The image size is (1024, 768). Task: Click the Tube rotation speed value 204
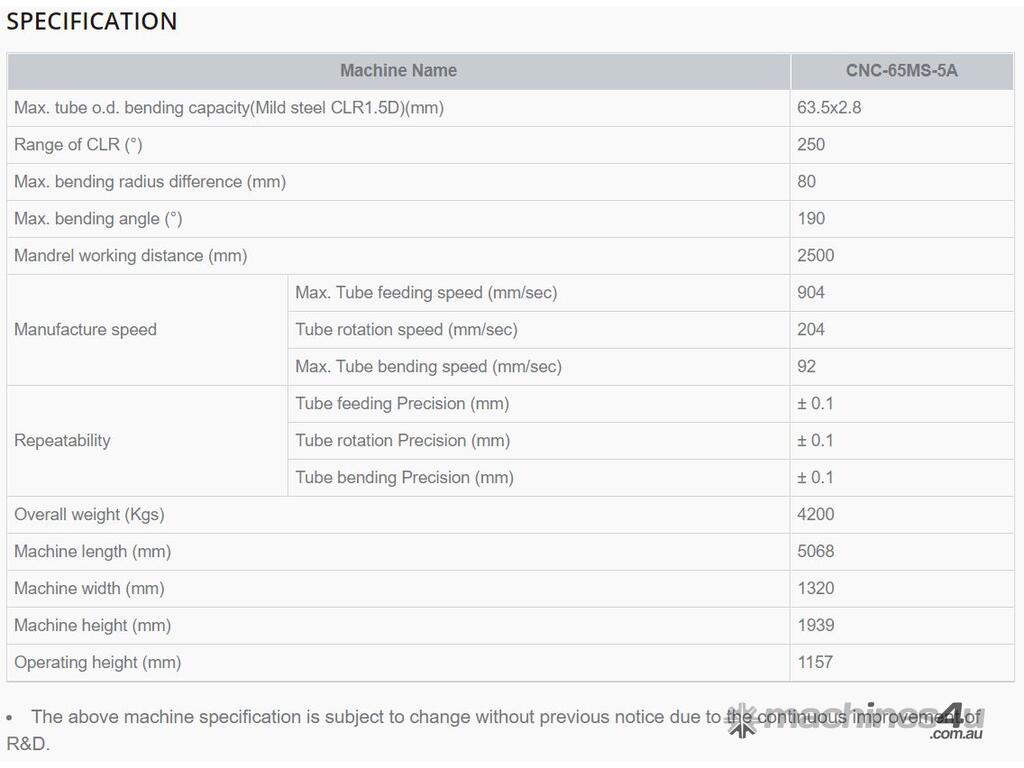(x=811, y=329)
